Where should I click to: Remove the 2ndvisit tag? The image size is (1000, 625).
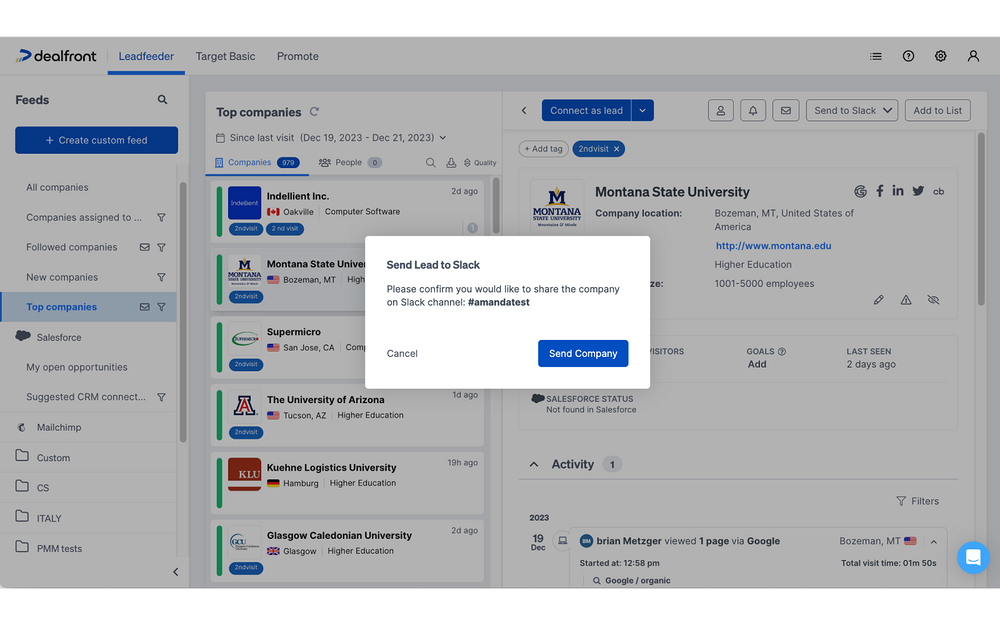tap(617, 149)
